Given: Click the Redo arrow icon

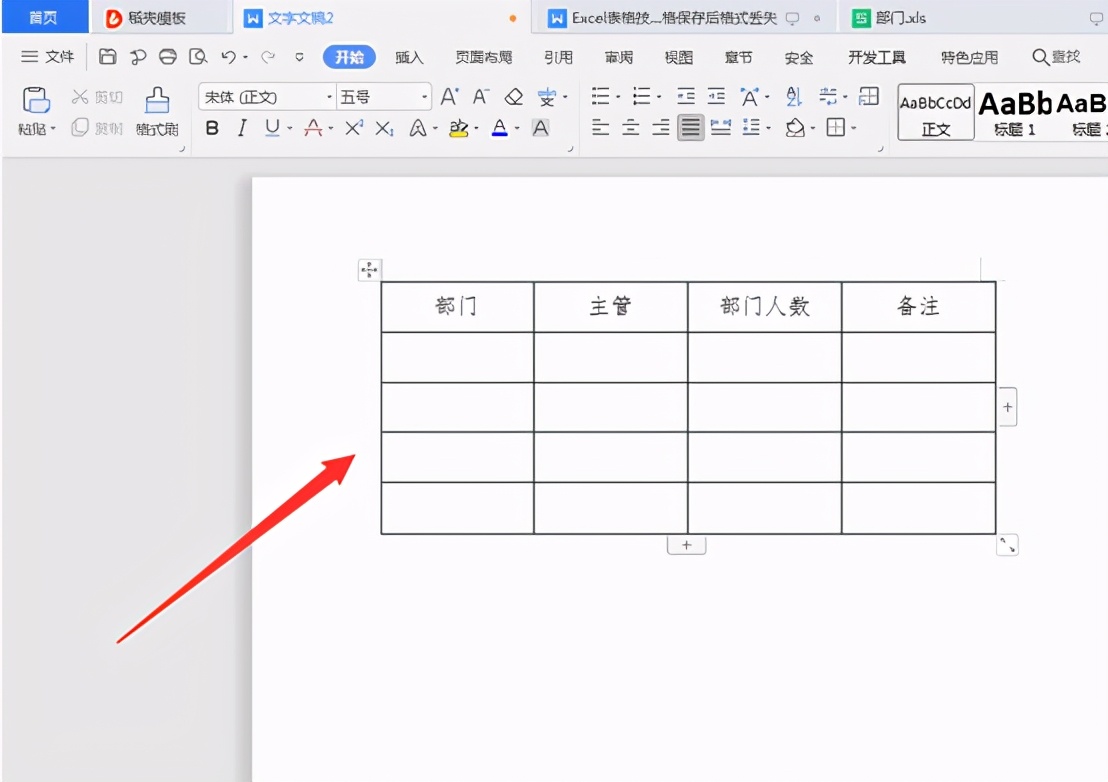Looking at the screenshot, I should (x=268, y=57).
